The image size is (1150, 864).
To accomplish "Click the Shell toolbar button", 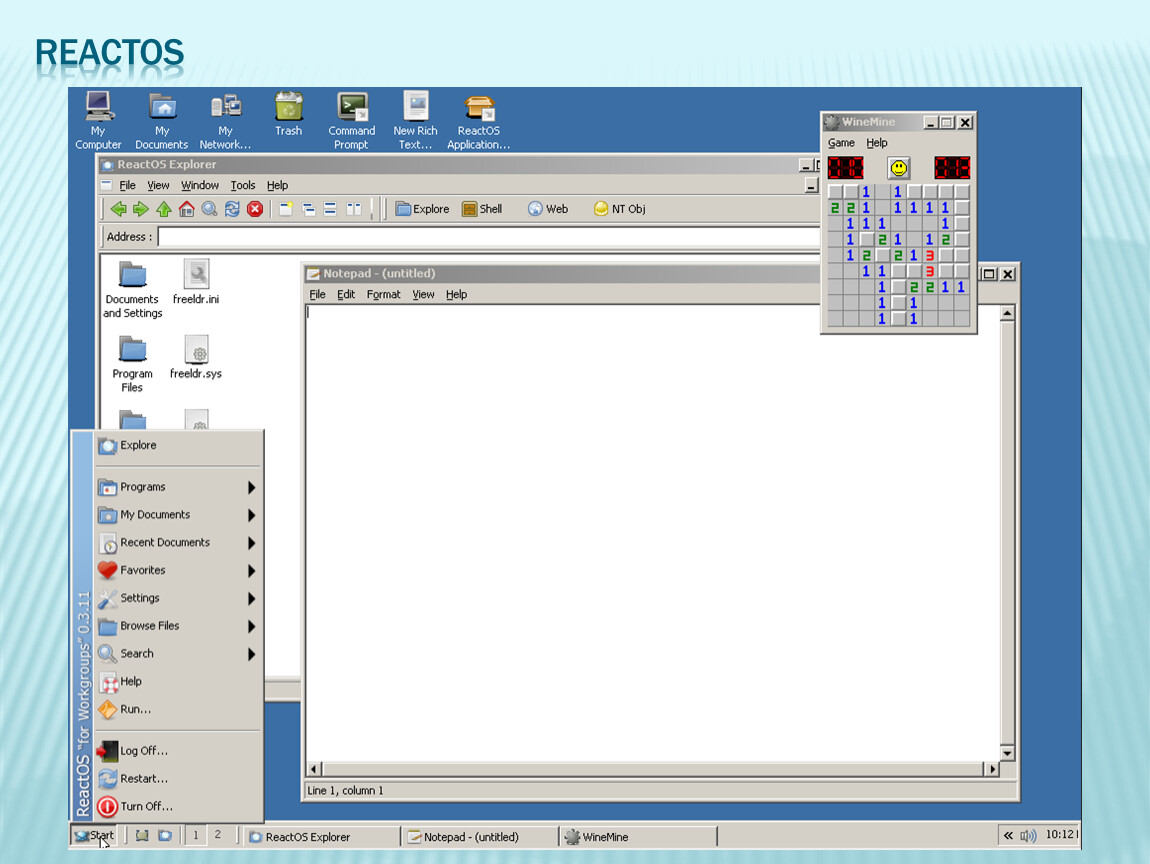I will point(482,209).
